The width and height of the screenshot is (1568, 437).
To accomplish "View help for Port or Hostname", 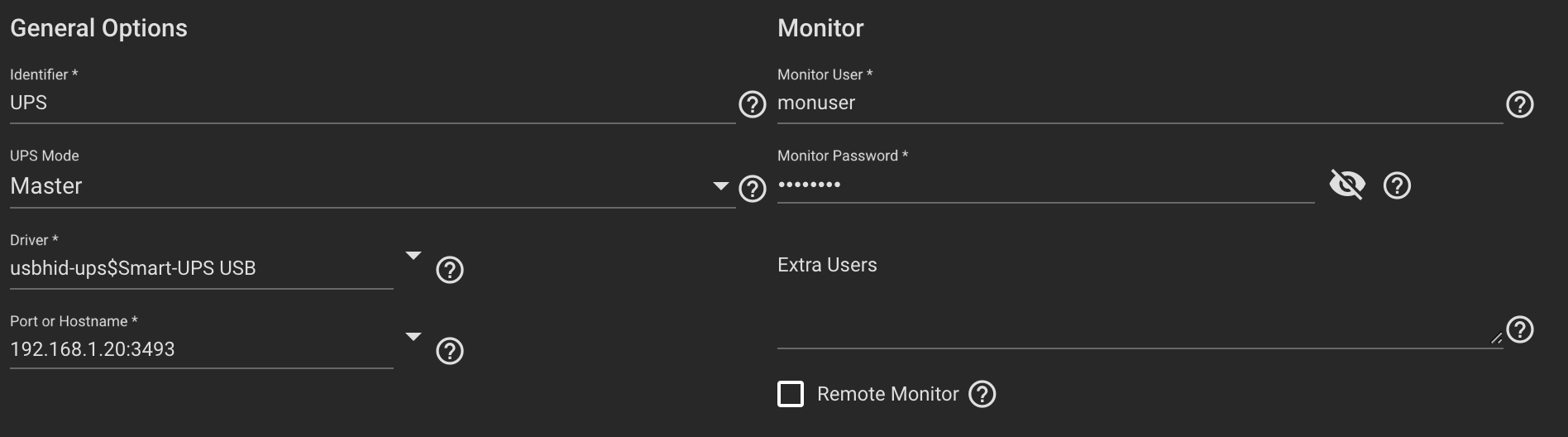I will [449, 351].
